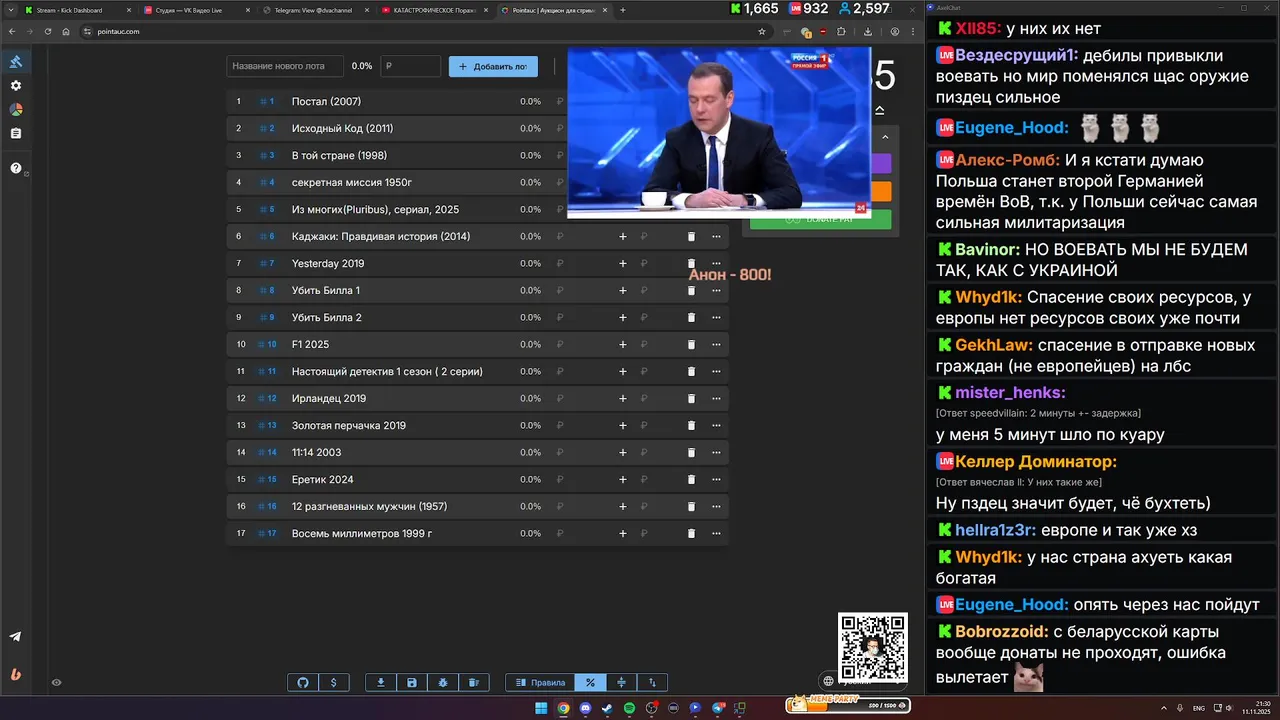
Task: Focus the Название нового лота field
Action: pyautogui.click(x=286, y=66)
